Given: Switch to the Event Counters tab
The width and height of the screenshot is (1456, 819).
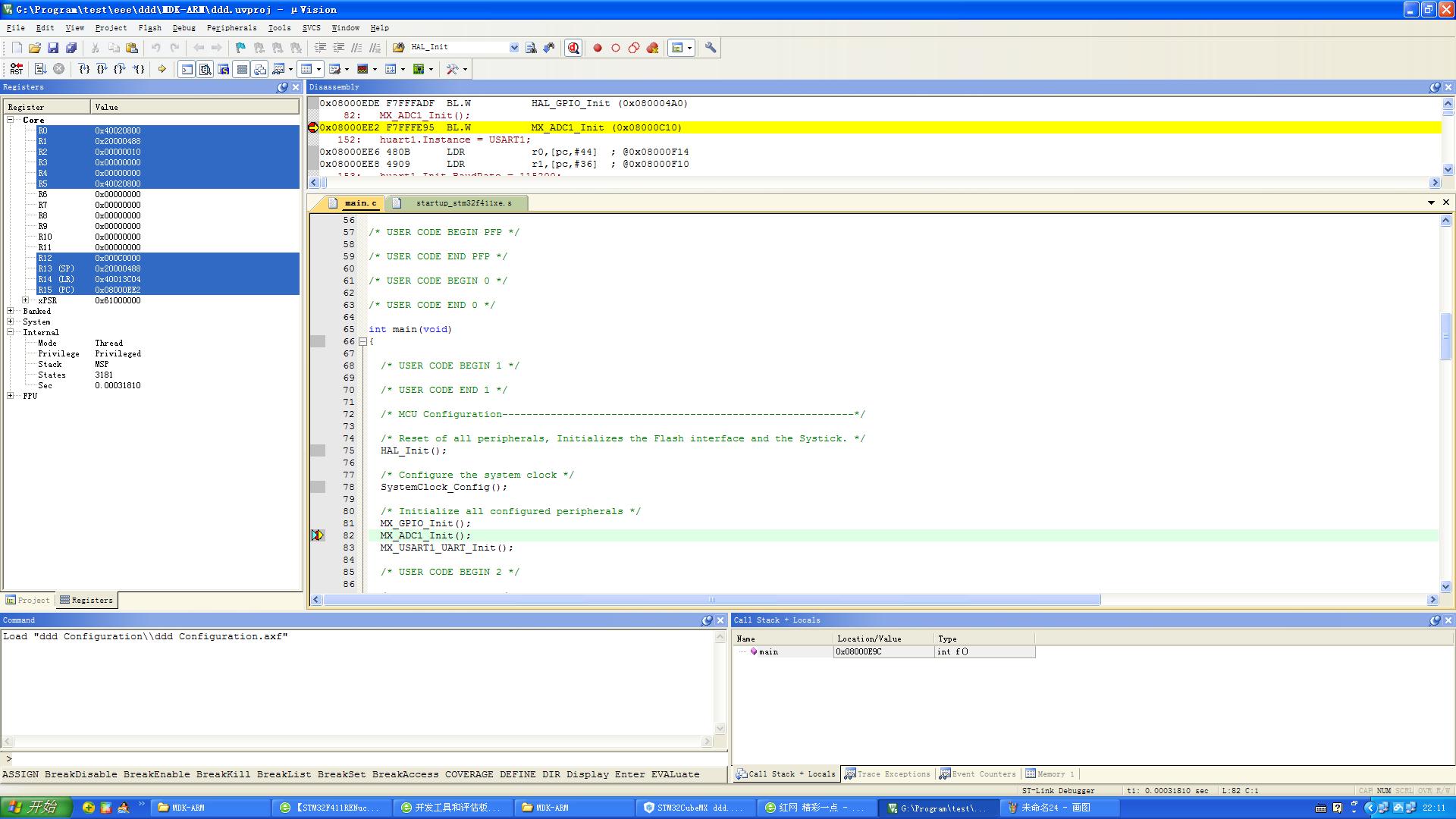Looking at the screenshot, I should (977, 774).
